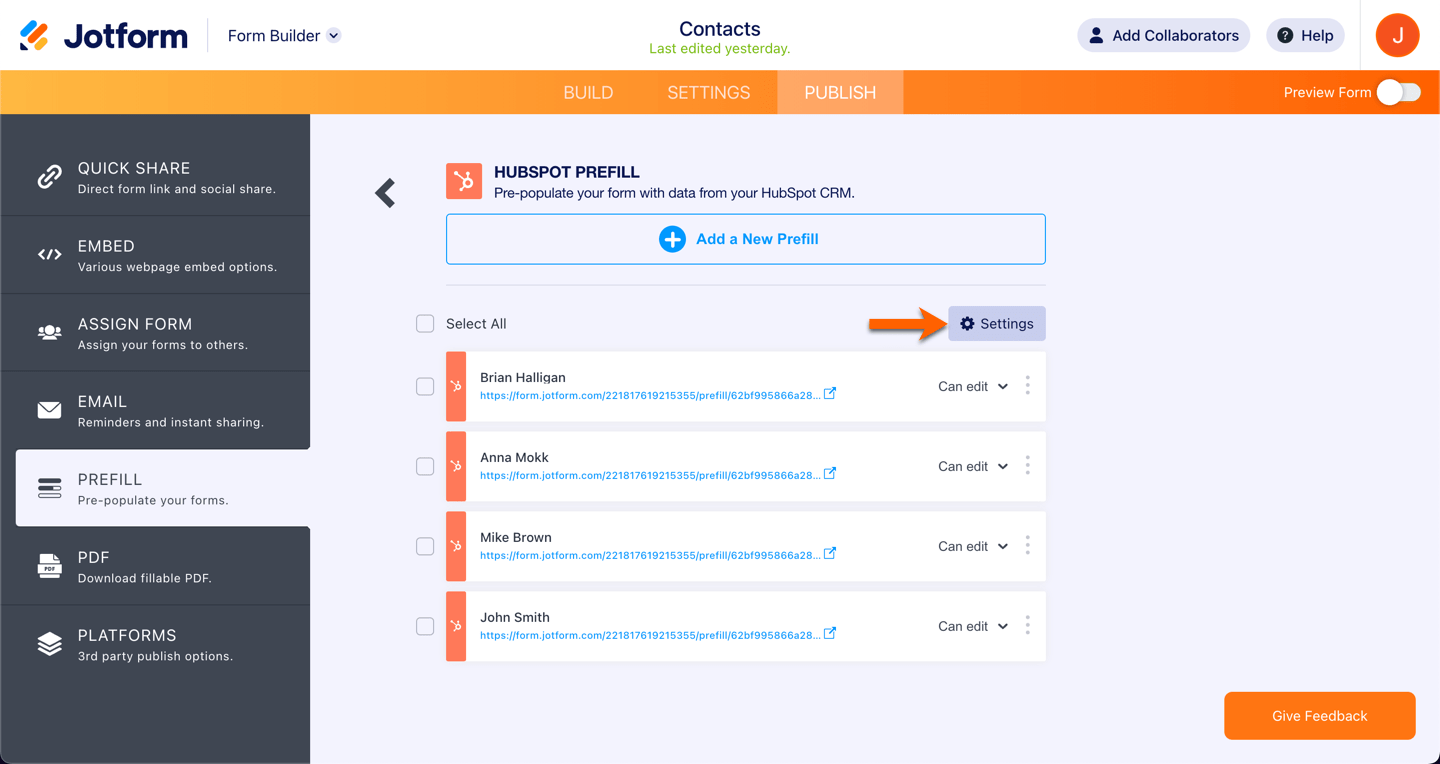This screenshot has height=764, width=1440.
Task: Click the HubSpot icon in the Prefill header
Action: (x=464, y=181)
